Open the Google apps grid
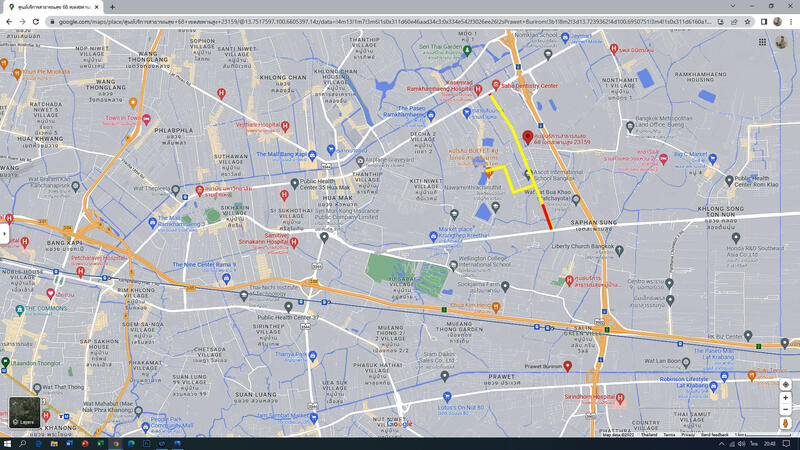 [762, 42]
